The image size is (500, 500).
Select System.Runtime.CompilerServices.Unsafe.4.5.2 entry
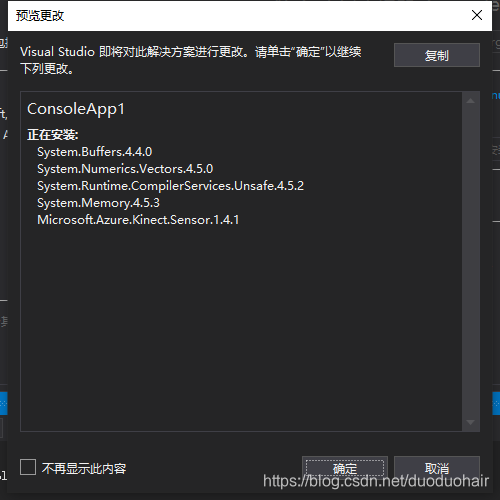click(170, 186)
